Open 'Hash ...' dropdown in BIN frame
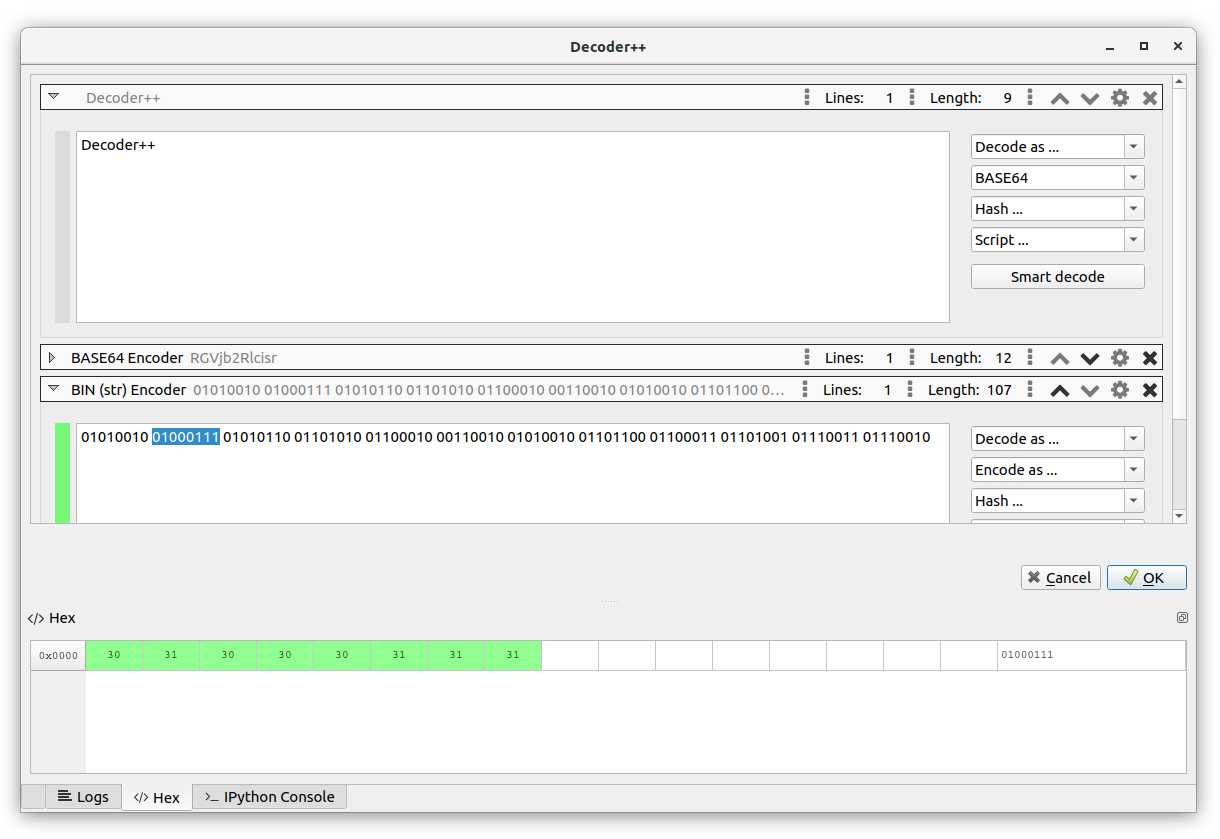The width and height of the screenshot is (1220, 839). [1057, 501]
